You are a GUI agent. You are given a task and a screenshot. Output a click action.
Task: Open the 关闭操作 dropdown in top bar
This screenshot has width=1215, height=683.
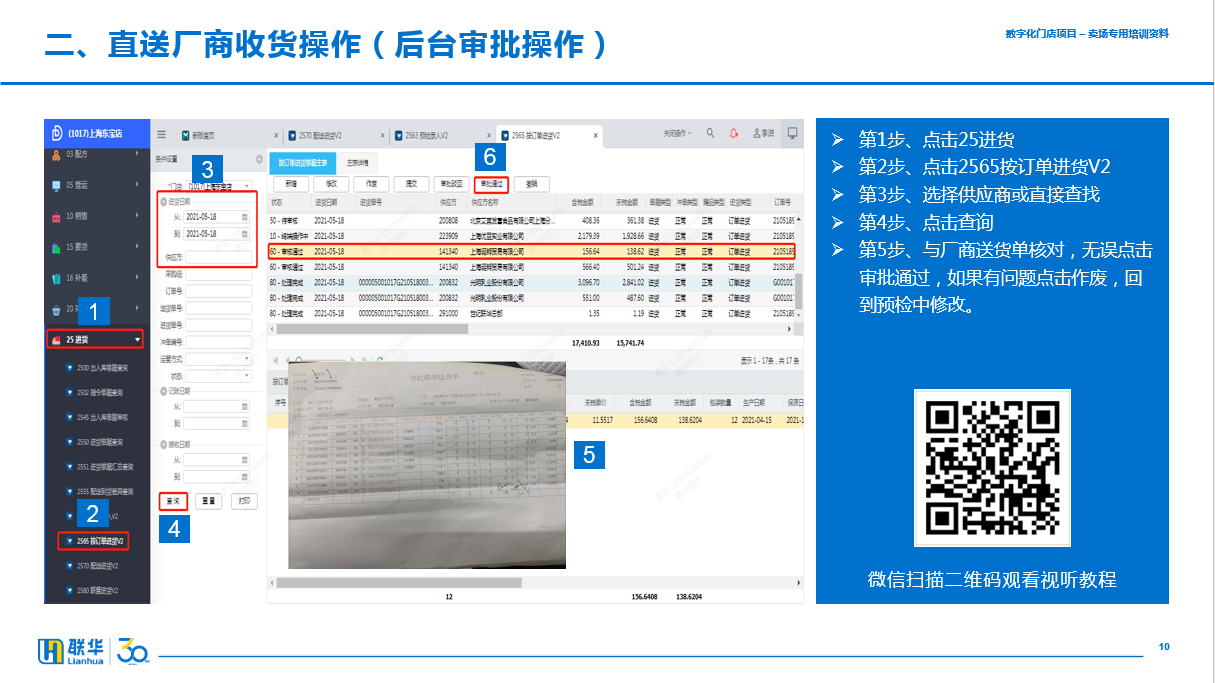678,133
